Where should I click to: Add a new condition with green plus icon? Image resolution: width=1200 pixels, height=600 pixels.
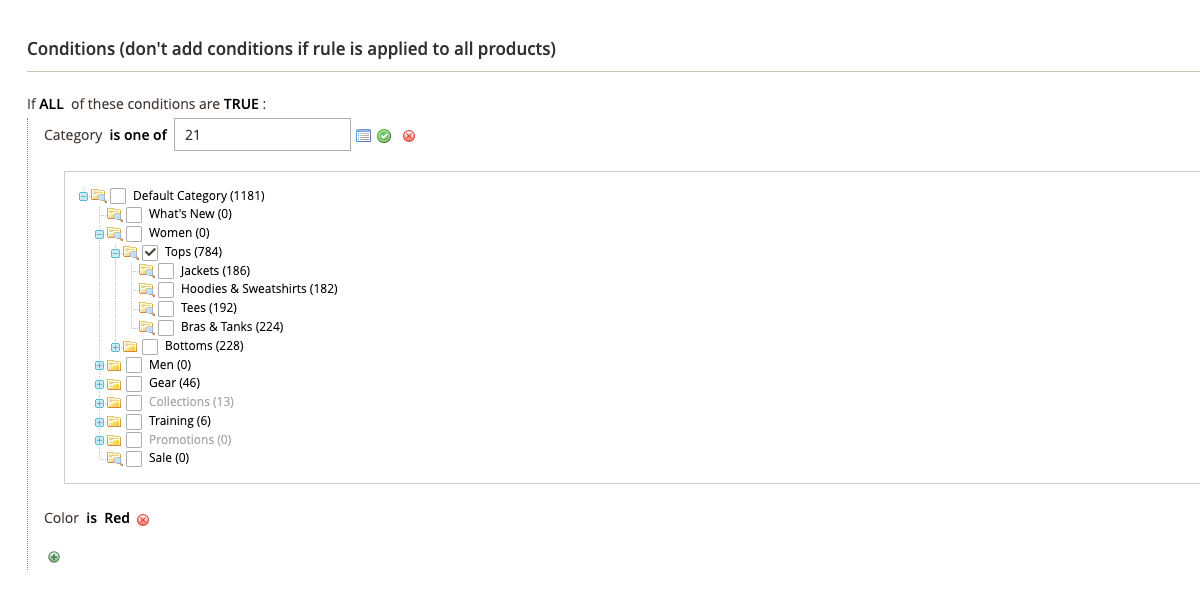coord(54,556)
